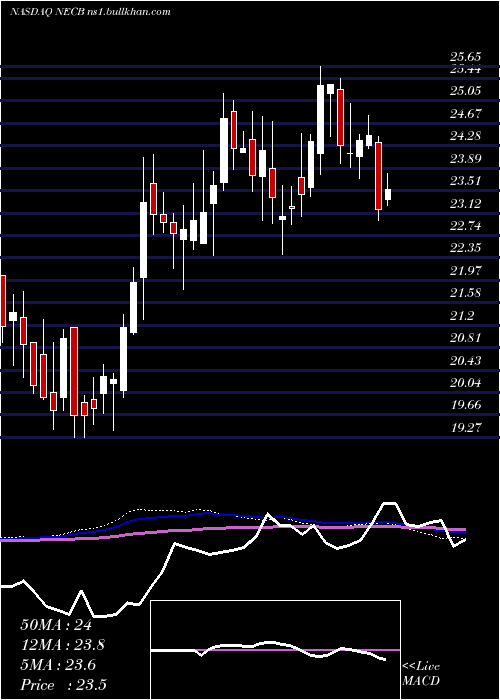Select the 21.58 price axis label
Screen dimensions: 500x700
point(466,293)
